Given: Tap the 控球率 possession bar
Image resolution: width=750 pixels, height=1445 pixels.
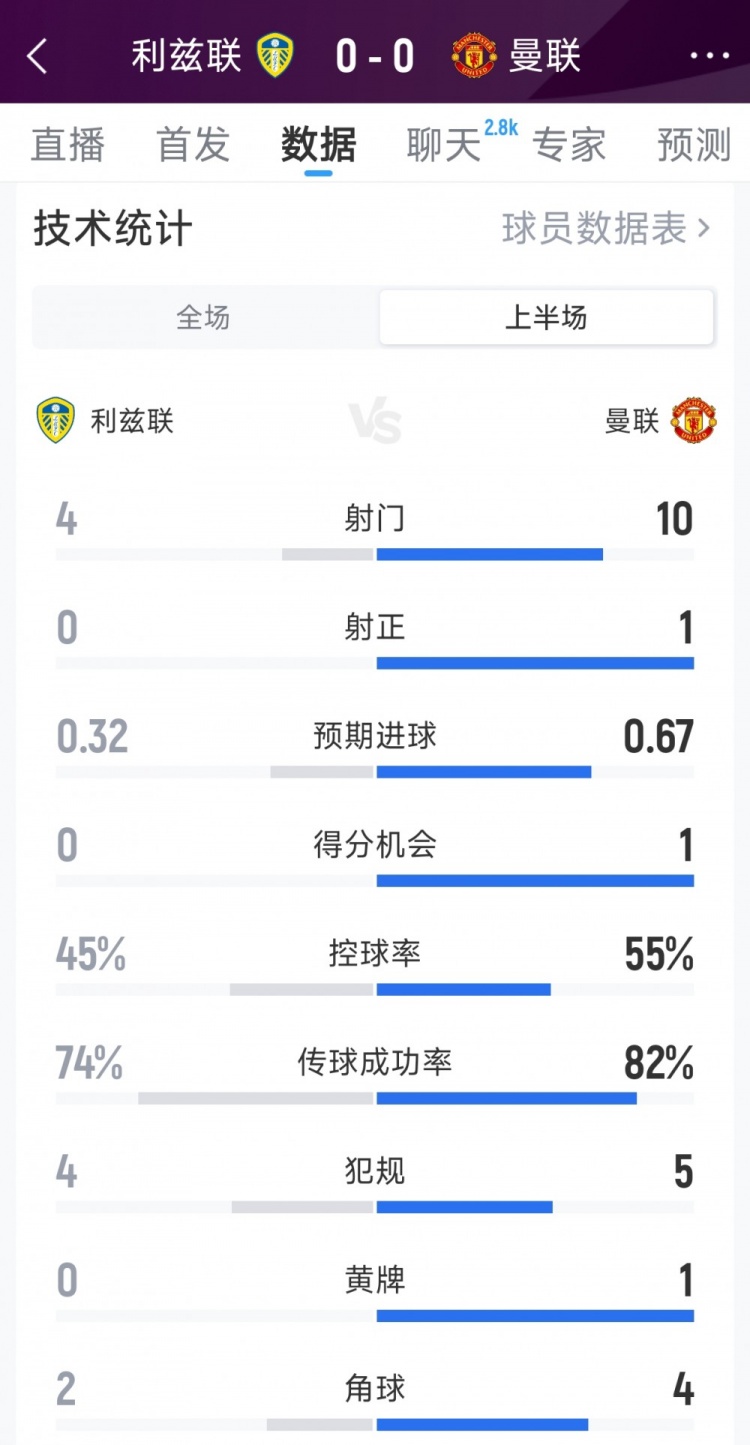Looking at the screenshot, I should (x=375, y=989).
